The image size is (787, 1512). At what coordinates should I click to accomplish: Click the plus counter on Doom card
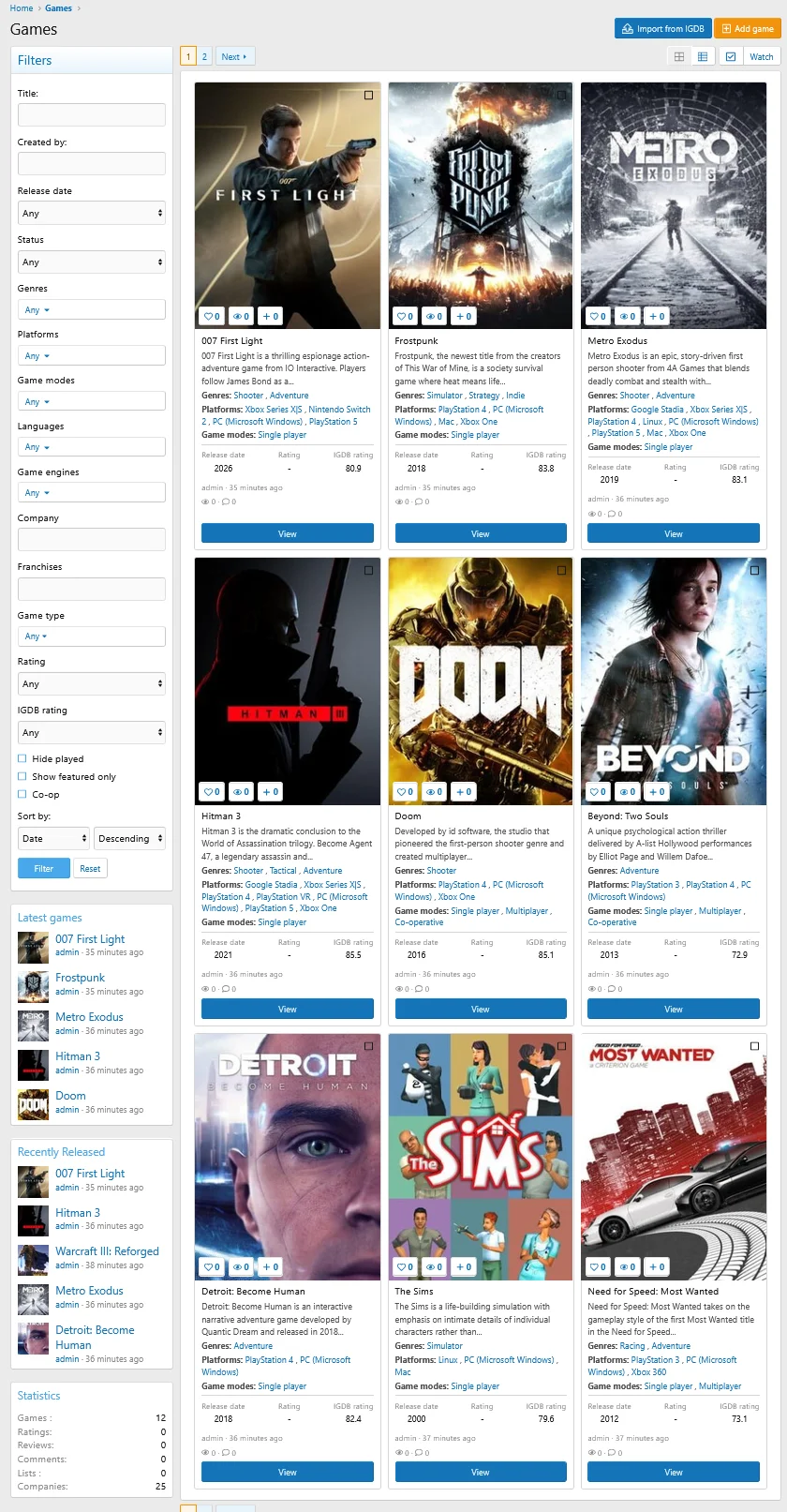coord(464,791)
